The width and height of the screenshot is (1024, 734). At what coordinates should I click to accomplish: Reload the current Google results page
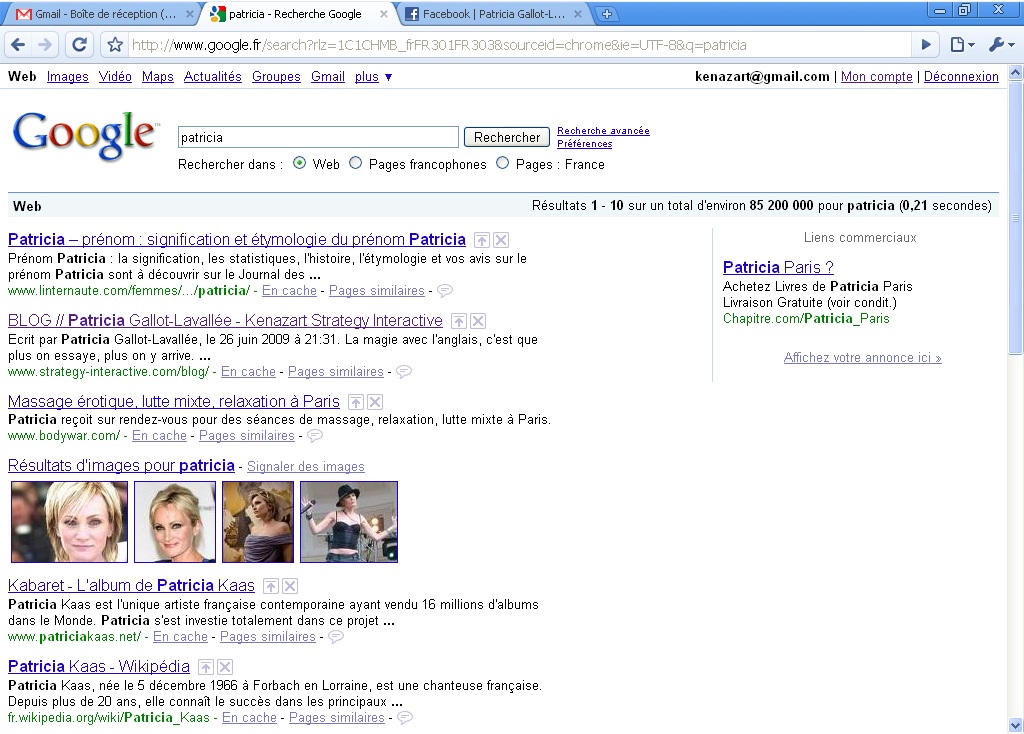79,44
